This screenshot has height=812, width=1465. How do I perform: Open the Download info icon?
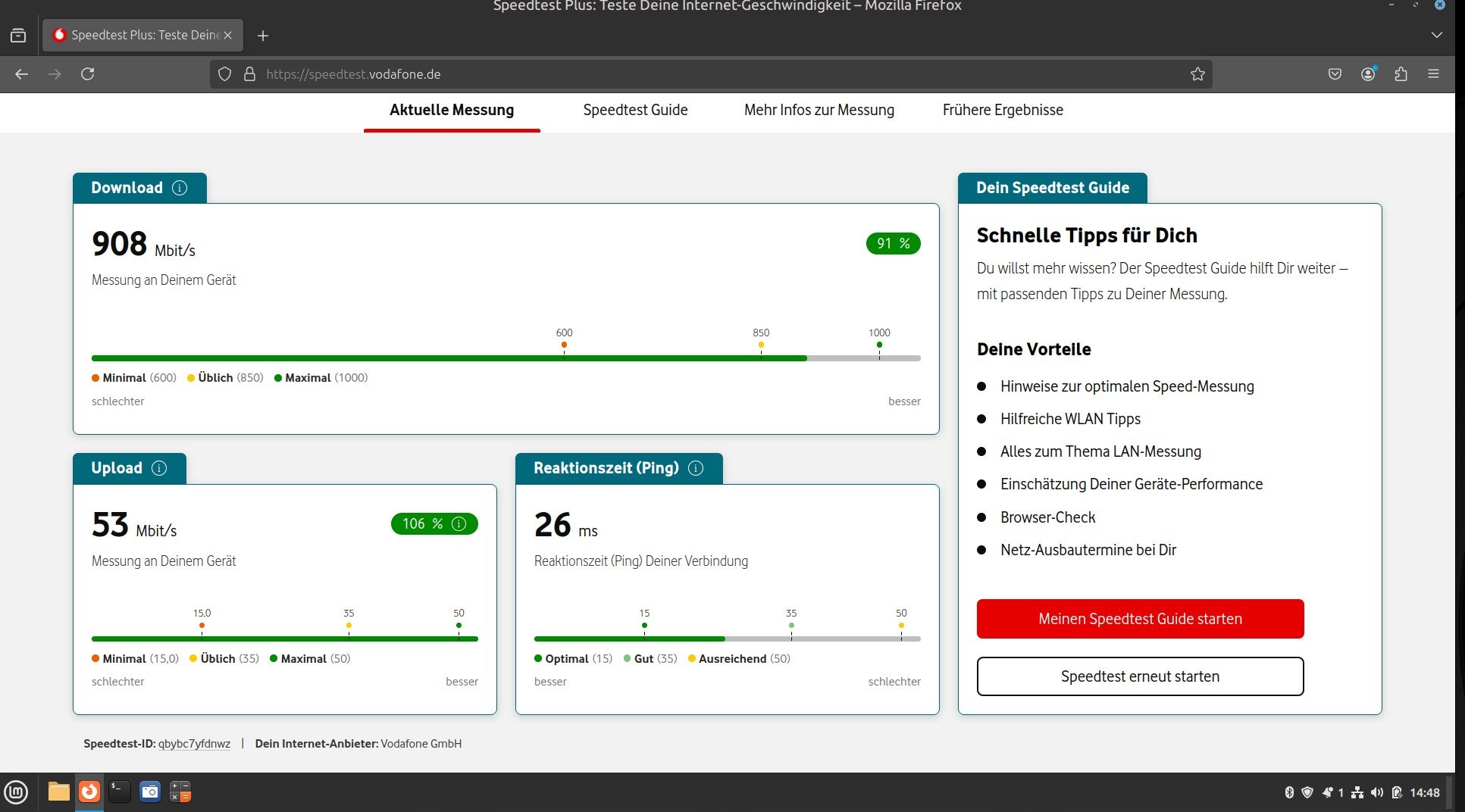point(180,188)
